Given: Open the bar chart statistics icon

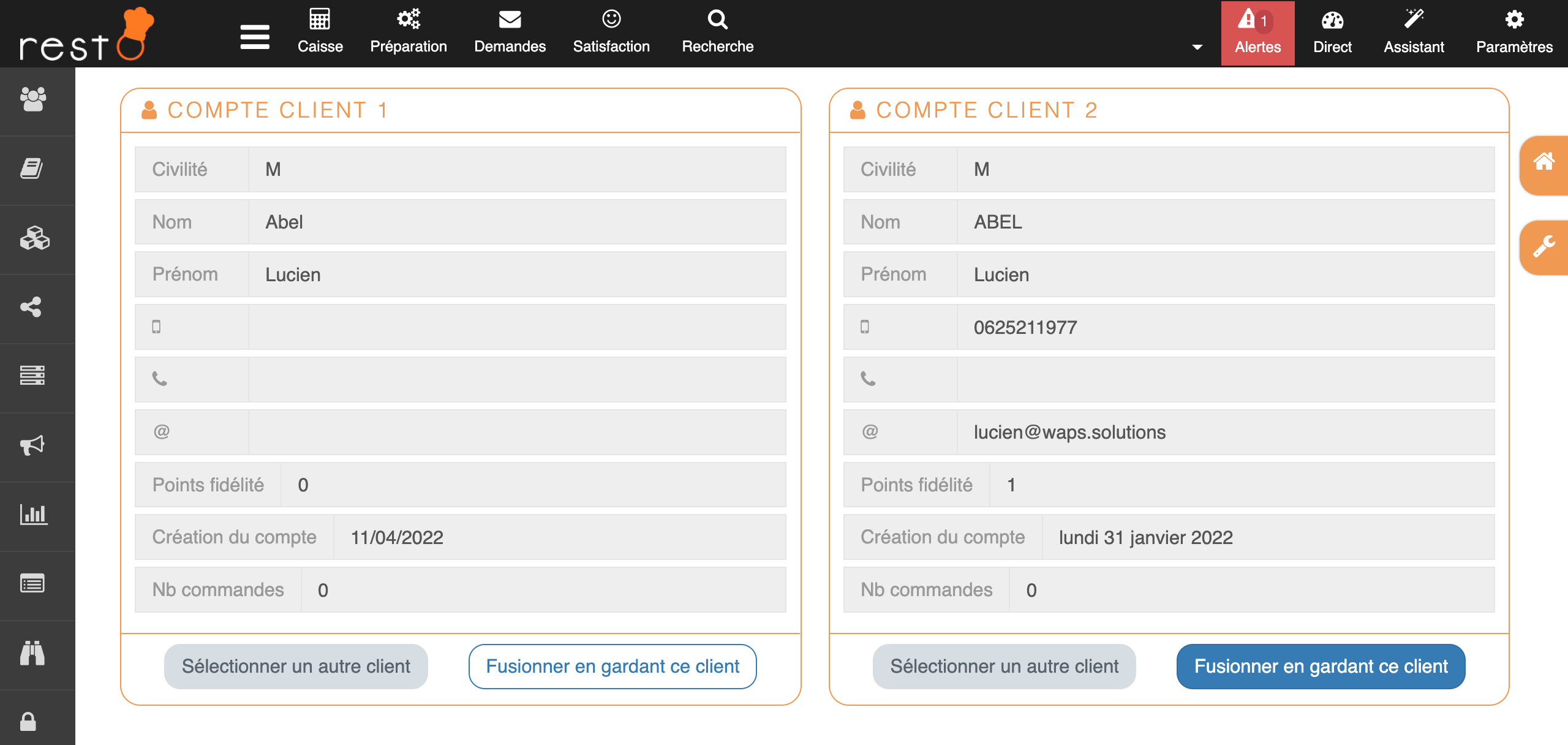Looking at the screenshot, I should (x=33, y=514).
